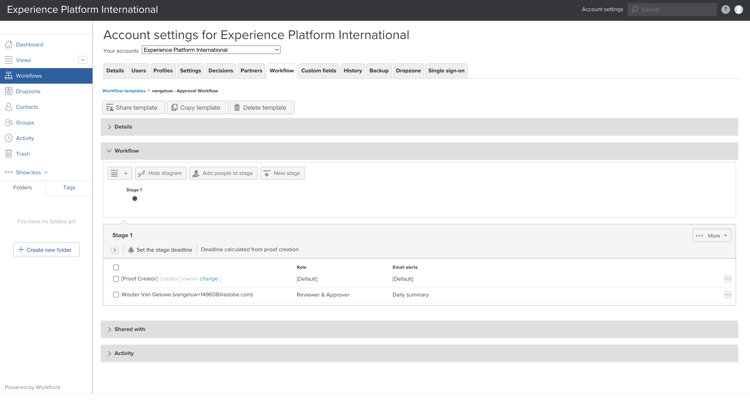The height and width of the screenshot is (414, 750).
Task: Select the Wouter Van Geluwe checkbox
Action: (x=116, y=295)
